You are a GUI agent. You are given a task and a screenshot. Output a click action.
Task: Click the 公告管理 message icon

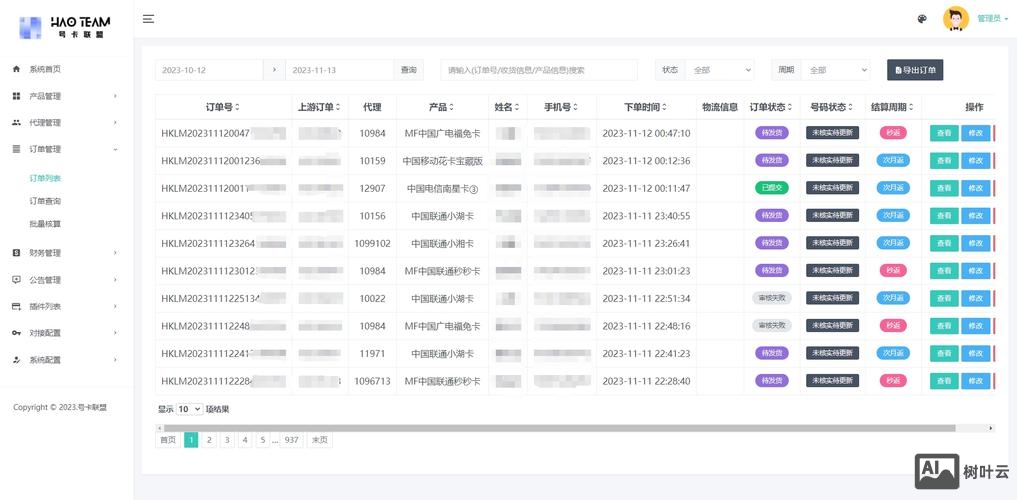click(x=17, y=280)
